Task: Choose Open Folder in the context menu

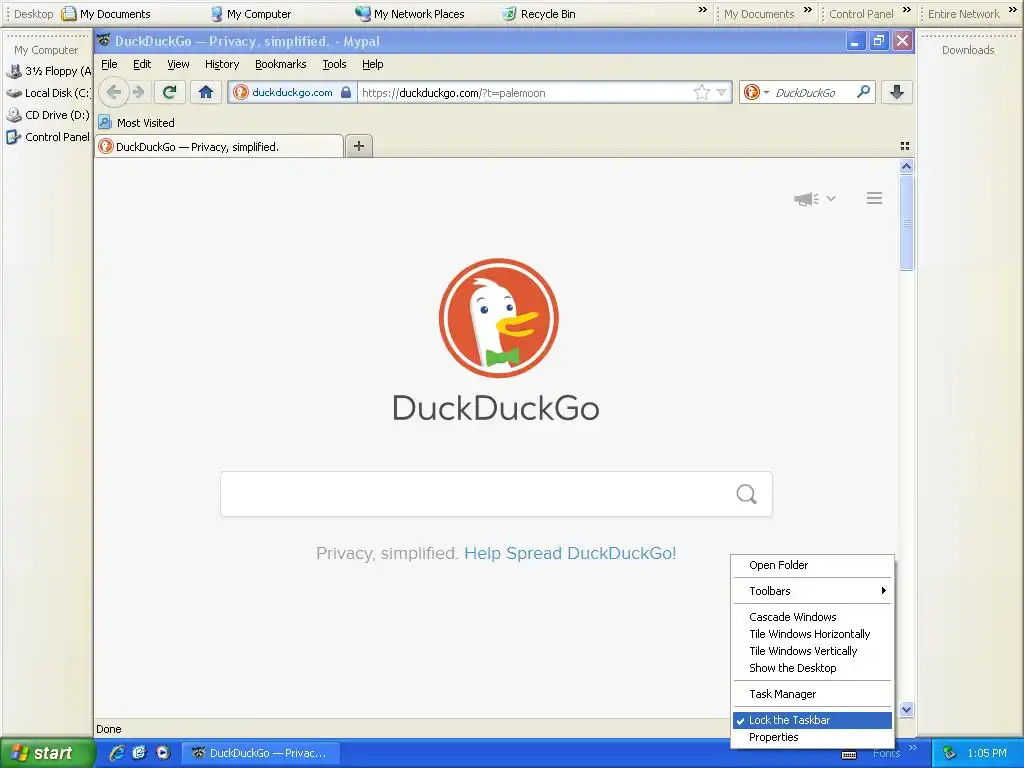Action: [x=812, y=565]
